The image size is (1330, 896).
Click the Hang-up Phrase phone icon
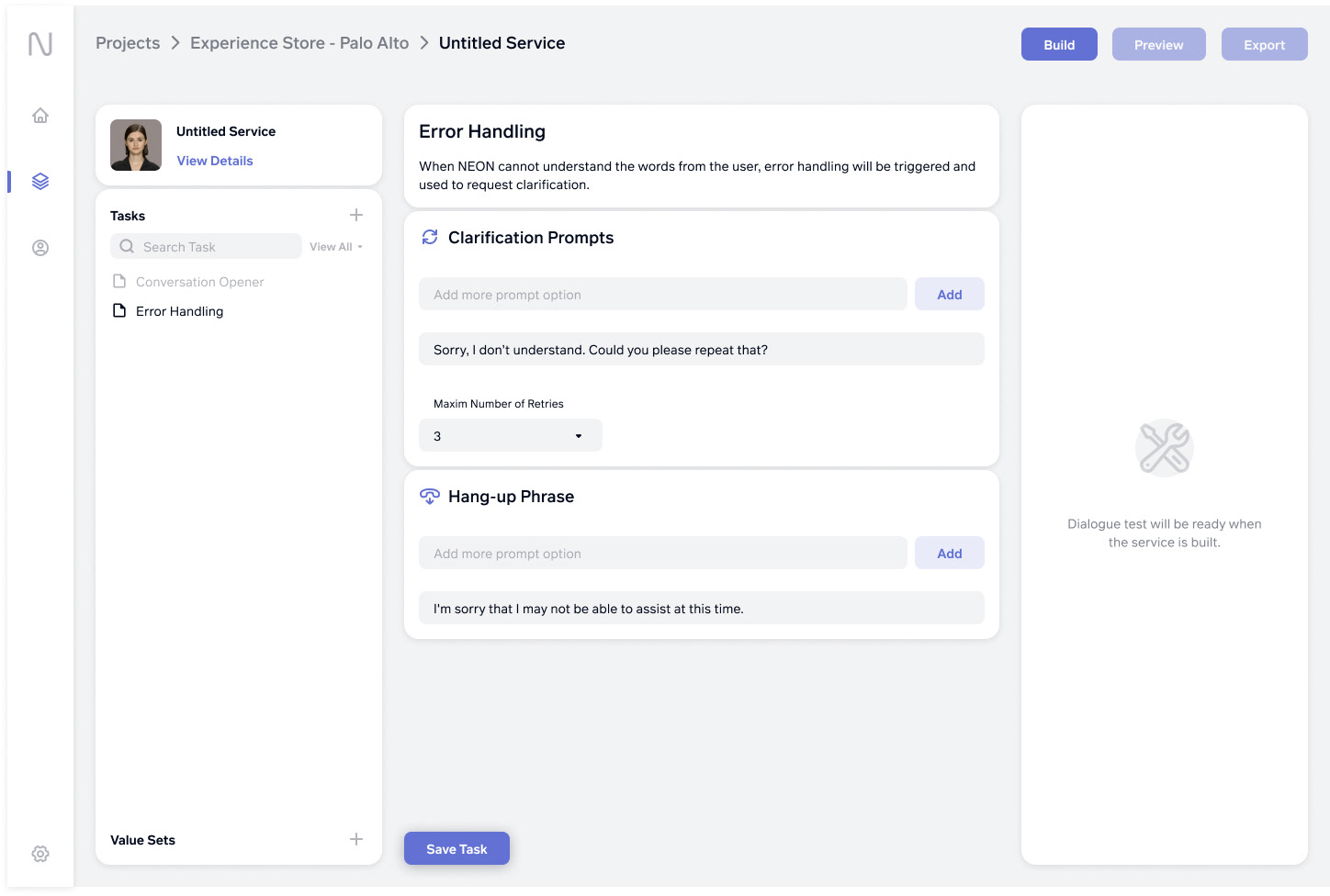429,497
